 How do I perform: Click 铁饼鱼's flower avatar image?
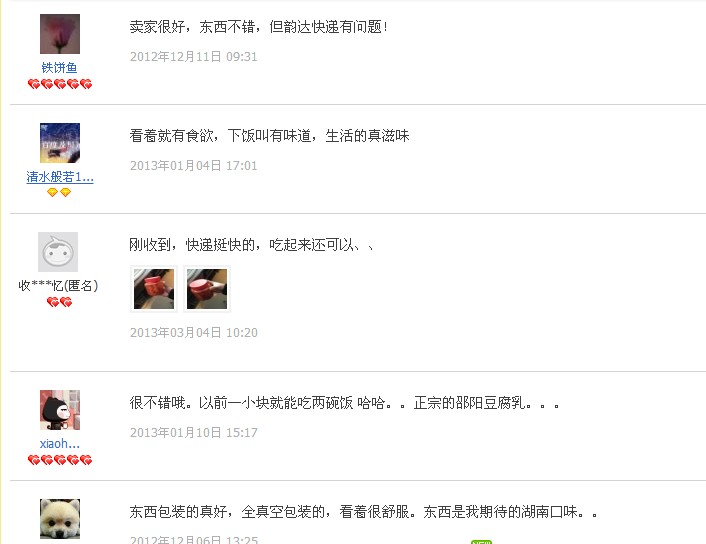[60, 34]
